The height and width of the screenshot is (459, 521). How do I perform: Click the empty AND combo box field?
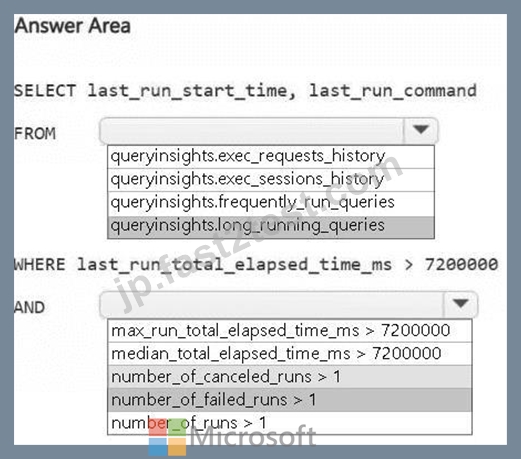[x=272, y=304]
